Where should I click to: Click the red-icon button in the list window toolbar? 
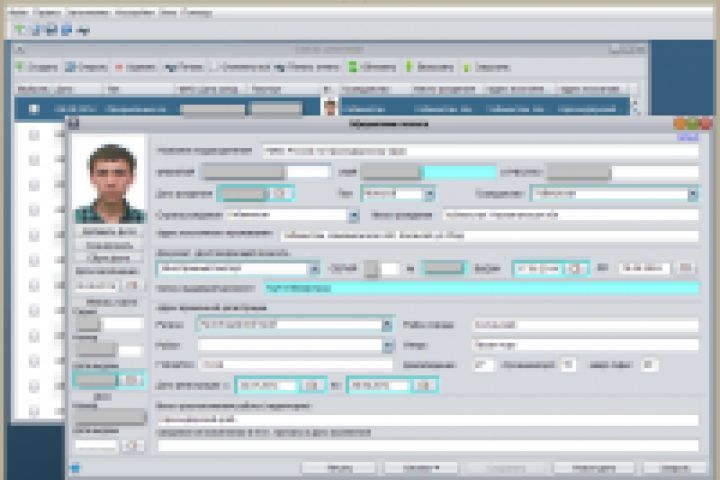click(x=135, y=67)
